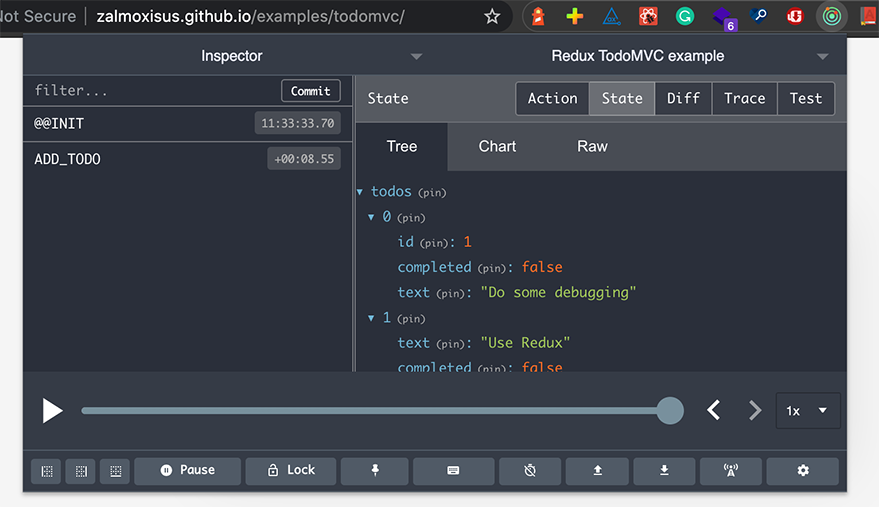Click the key search extension icon
The width and height of the screenshot is (879, 507).
[758, 16]
